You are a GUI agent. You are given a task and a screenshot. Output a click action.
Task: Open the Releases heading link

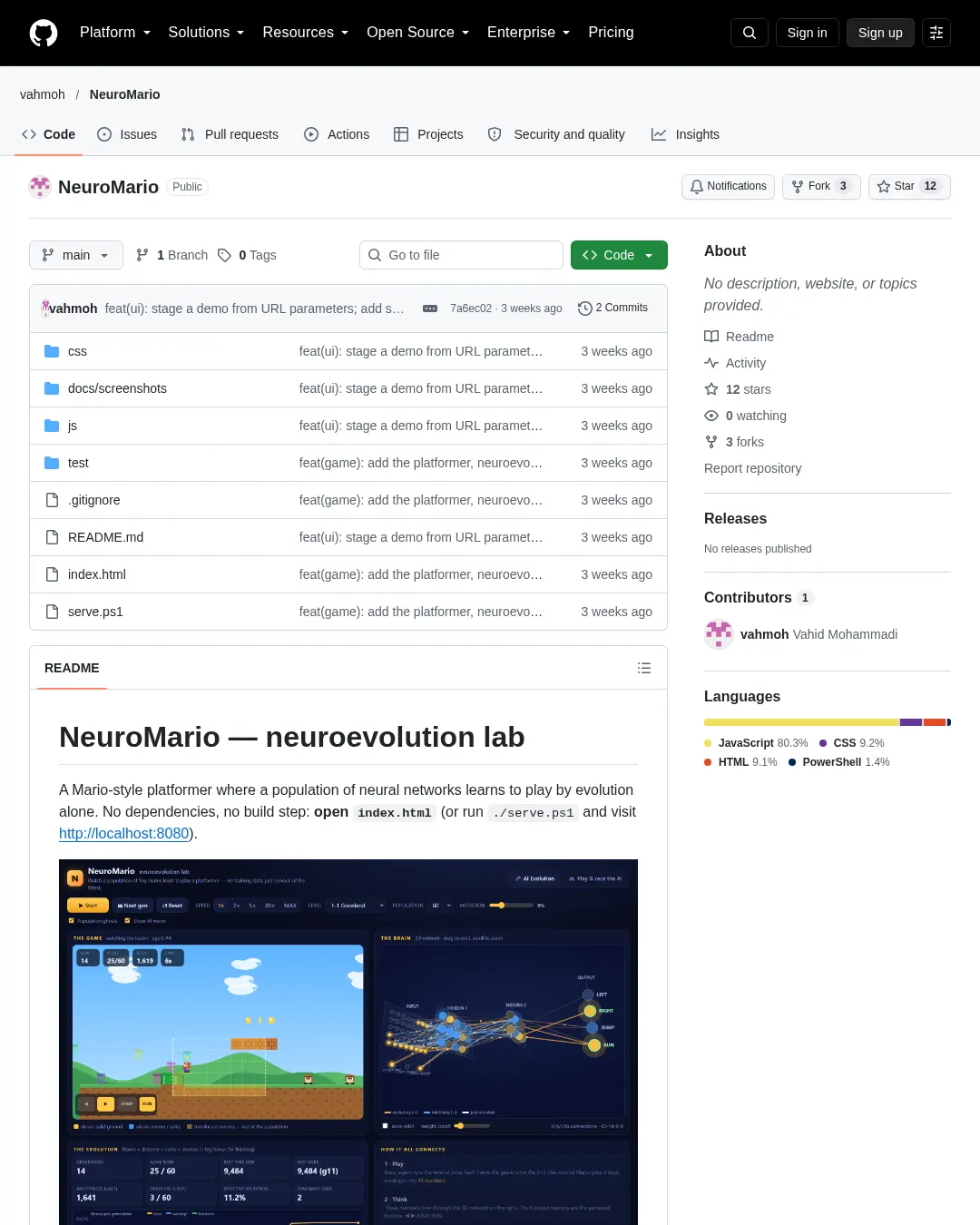(x=735, y=519)
